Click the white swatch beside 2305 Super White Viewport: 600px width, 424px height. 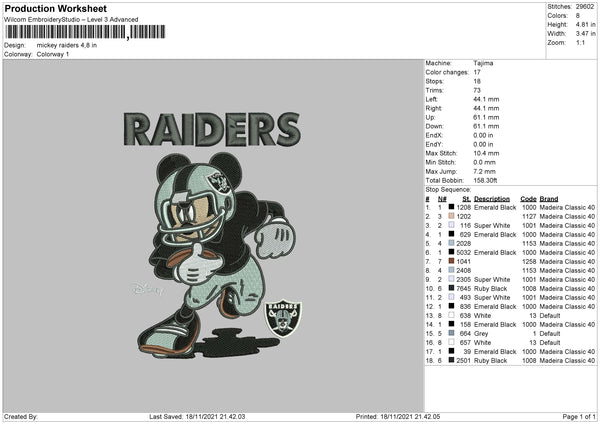(x=451, y=279)
